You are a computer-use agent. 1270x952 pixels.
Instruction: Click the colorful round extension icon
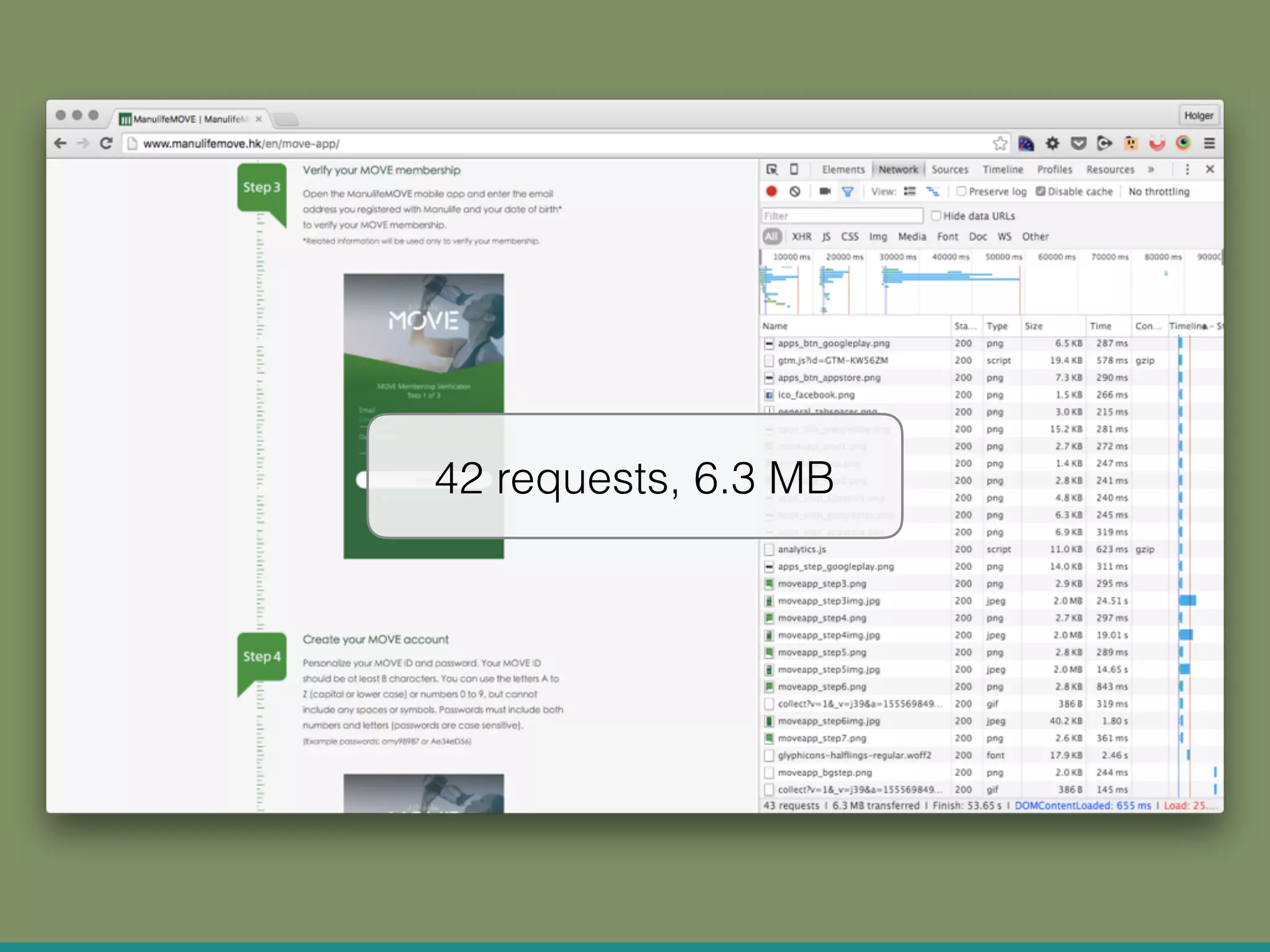click(1183, 143)
